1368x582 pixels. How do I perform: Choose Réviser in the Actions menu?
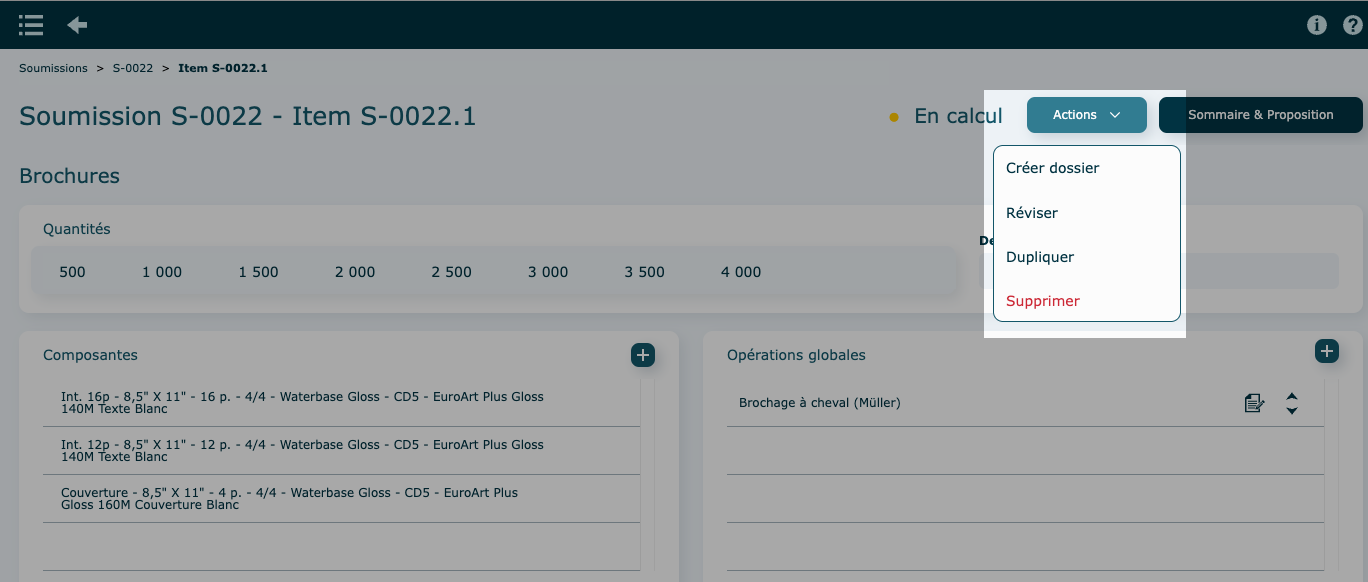1032,213
